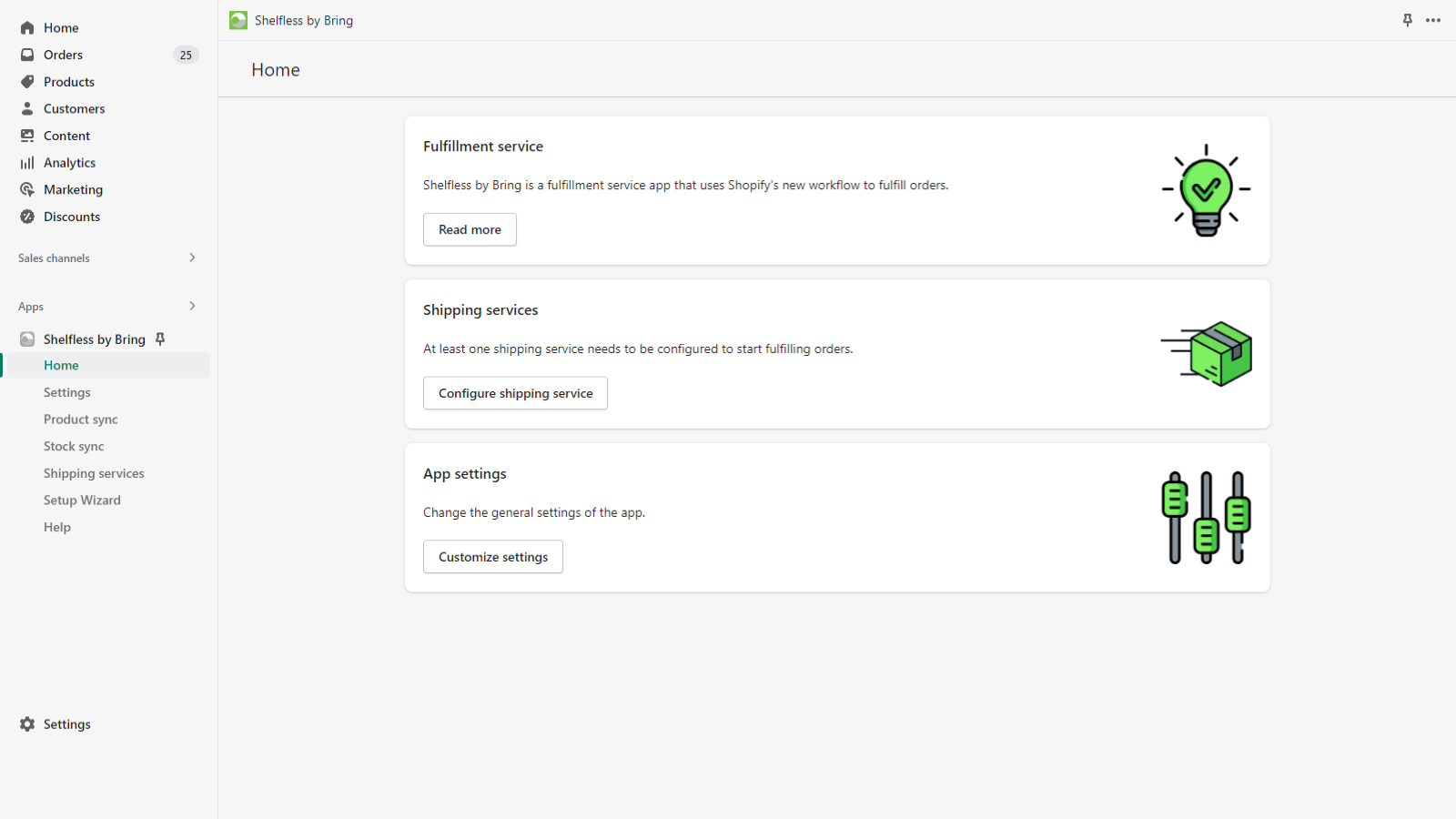Image resolution: width=1456 pixels, height=819 pixels.
Task: Click the Shelfless logo in top header
Action: 238,20
